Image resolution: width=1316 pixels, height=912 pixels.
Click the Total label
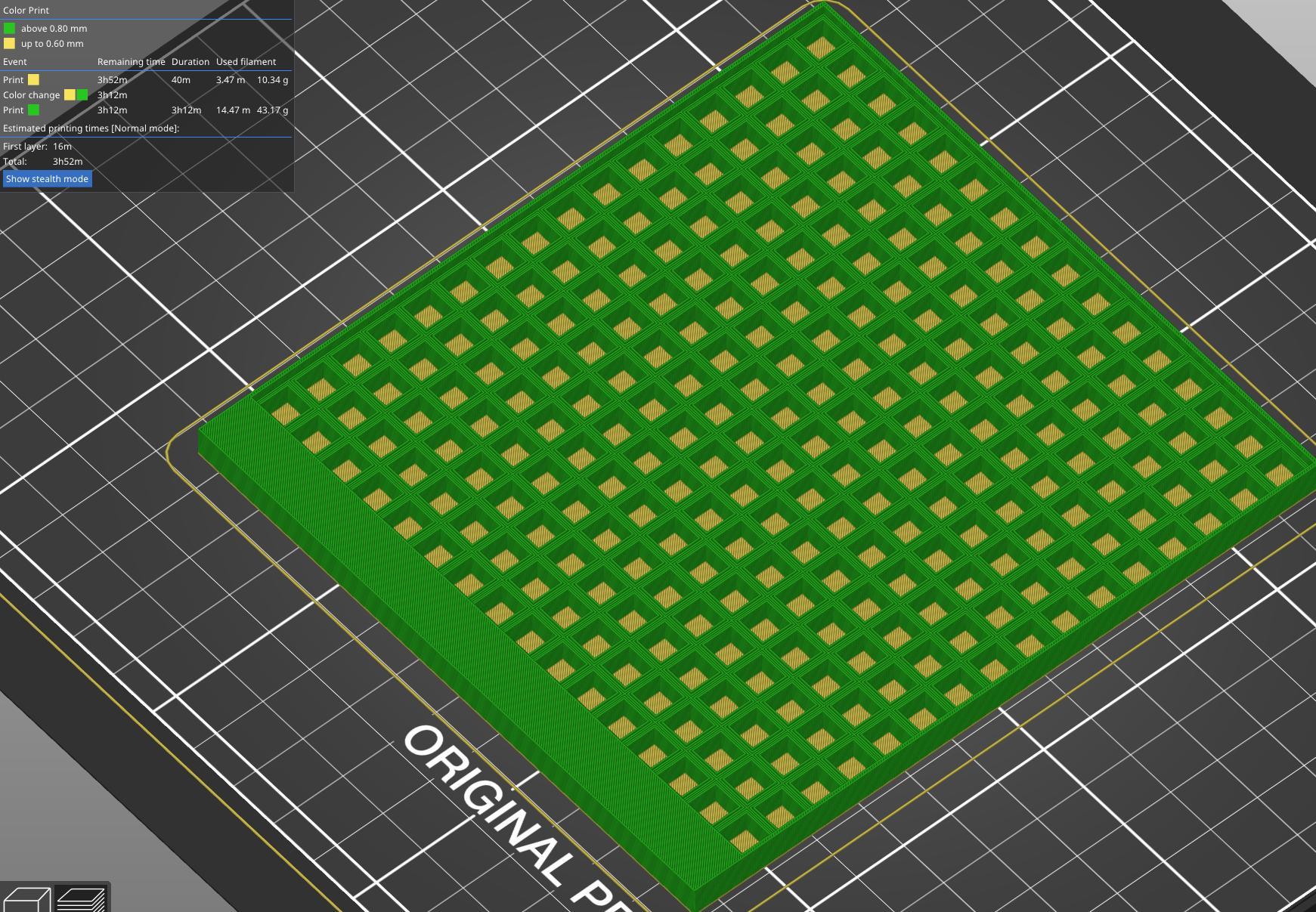tap(14, 162)
